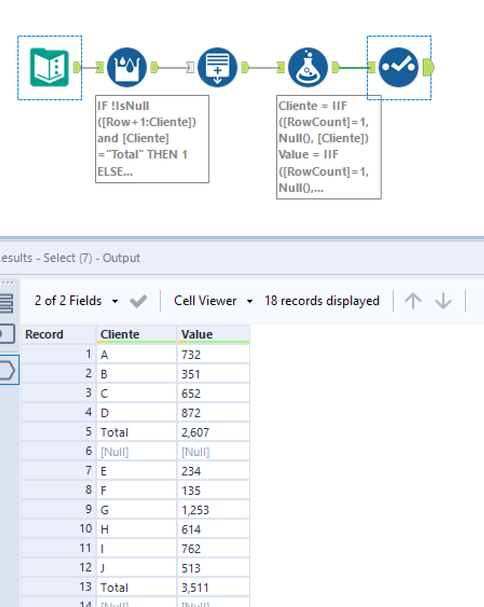Open the Multi-Row Formula annotation box

coord(152,139)
